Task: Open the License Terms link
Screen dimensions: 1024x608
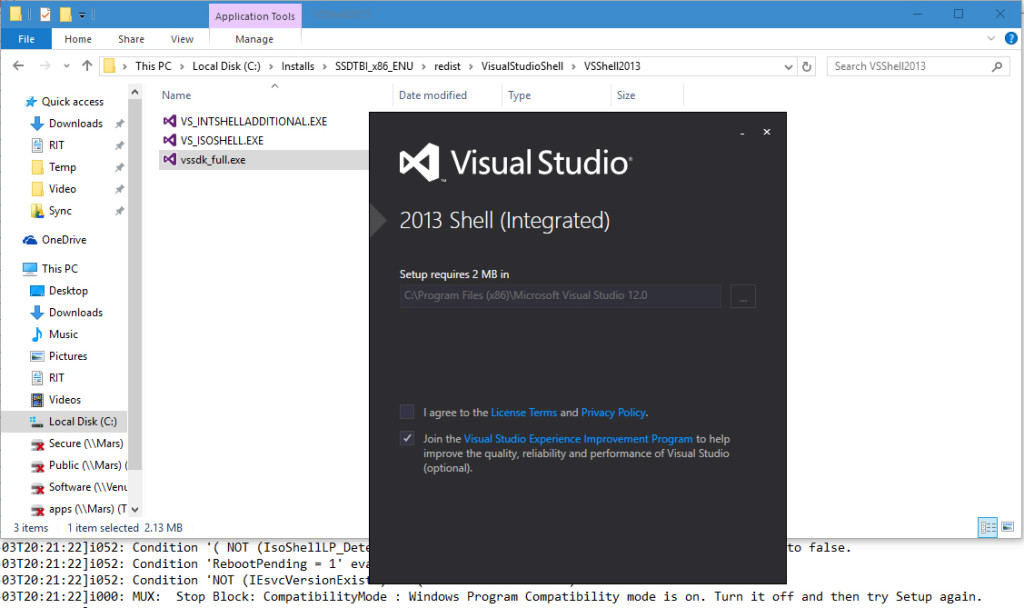Action: pyautogui.click(x=524, y=412)
